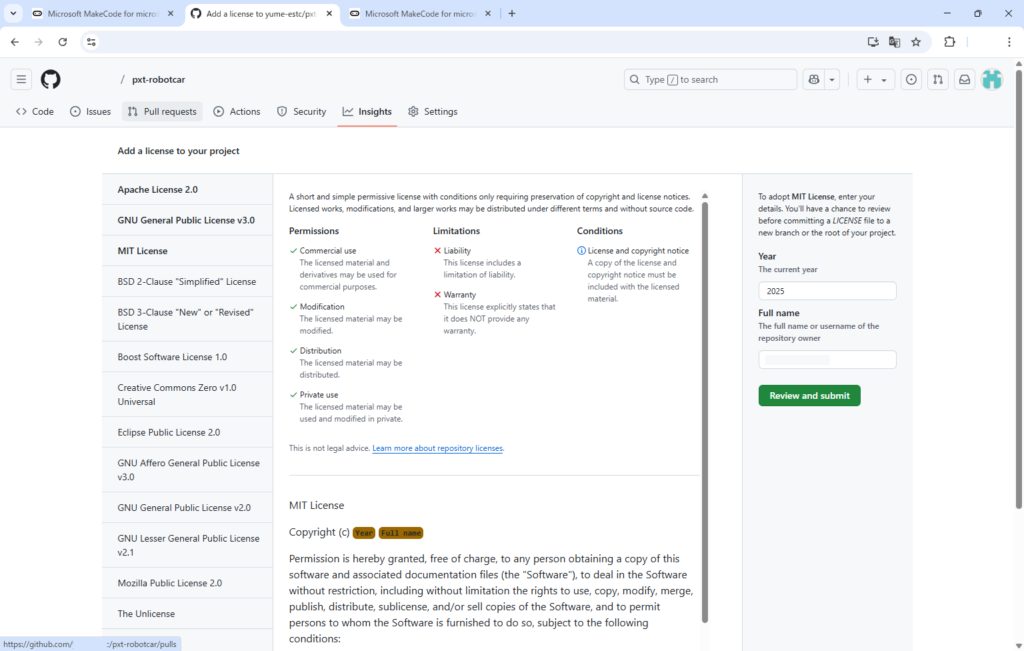
Task: Select GNU Affero General Public License v3.0
Action: coord(187,469)
